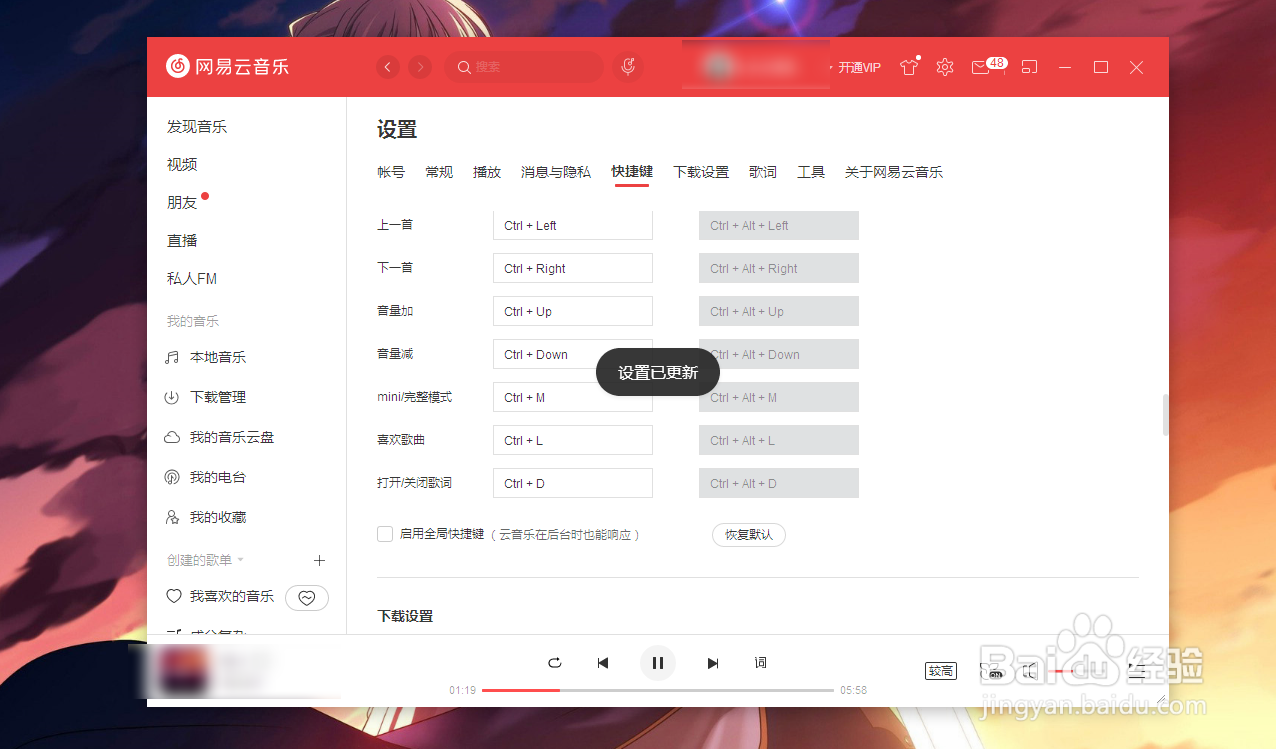Open the settings gear icon
The width and height of the screenshot is (1276, 749).
(x=945, y=67)
